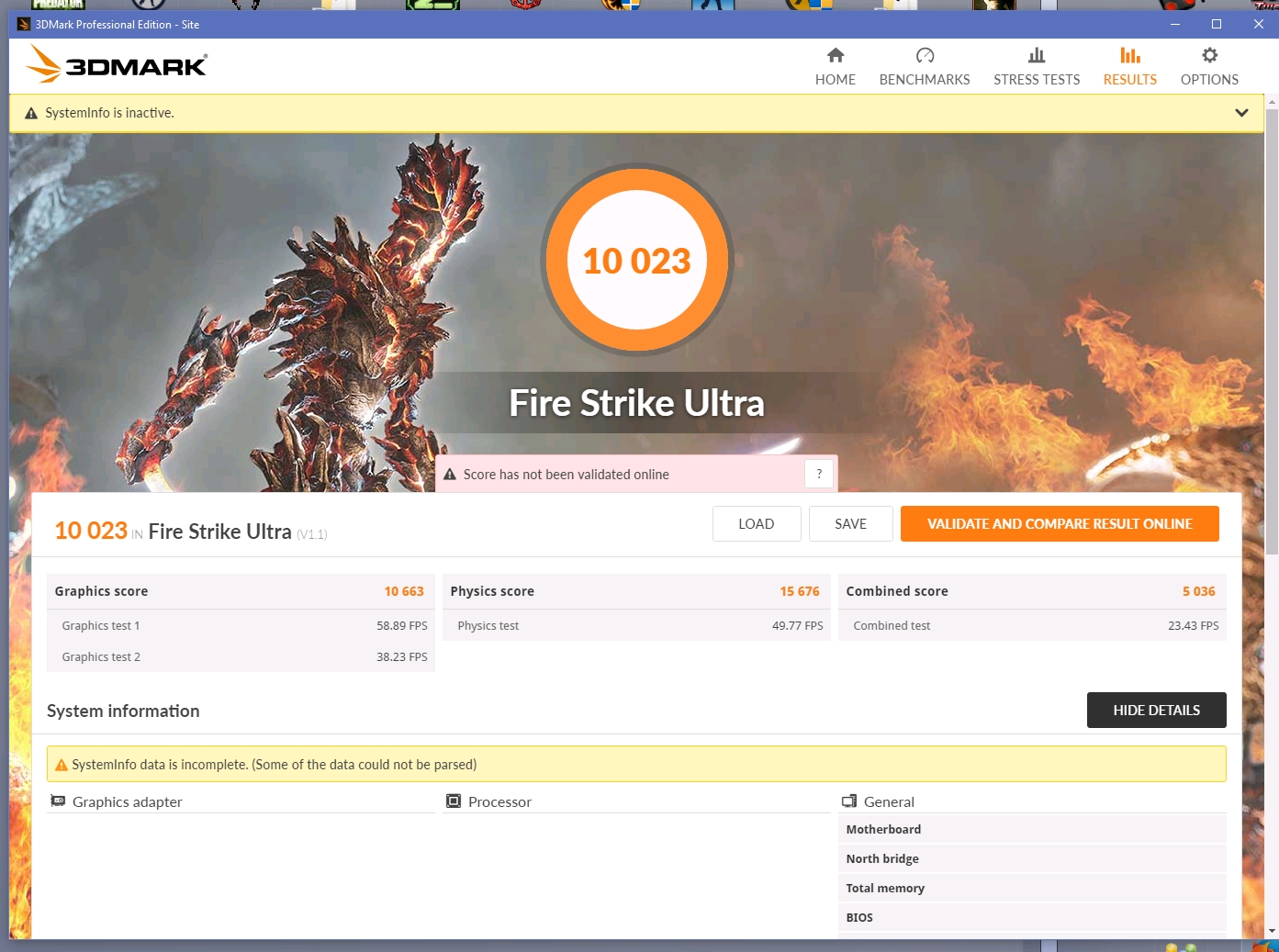Viewport: 1279px width, 952px height.
Task: Switch to the HOME label
Action: click(836, 80)
